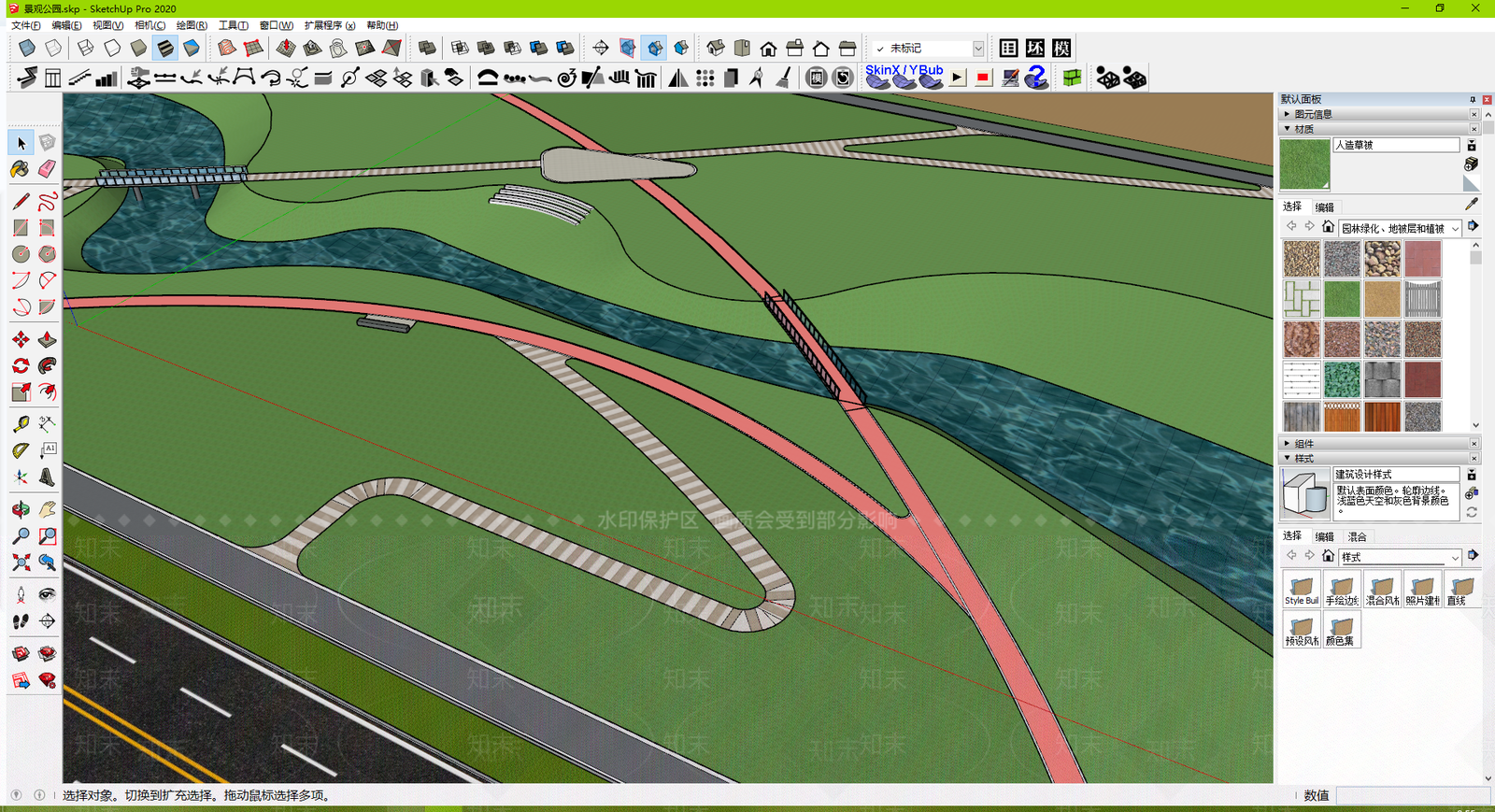1495x812 pixels.
Task: Switch to the materials 编辑 tab
Action: coord(1325,207)
